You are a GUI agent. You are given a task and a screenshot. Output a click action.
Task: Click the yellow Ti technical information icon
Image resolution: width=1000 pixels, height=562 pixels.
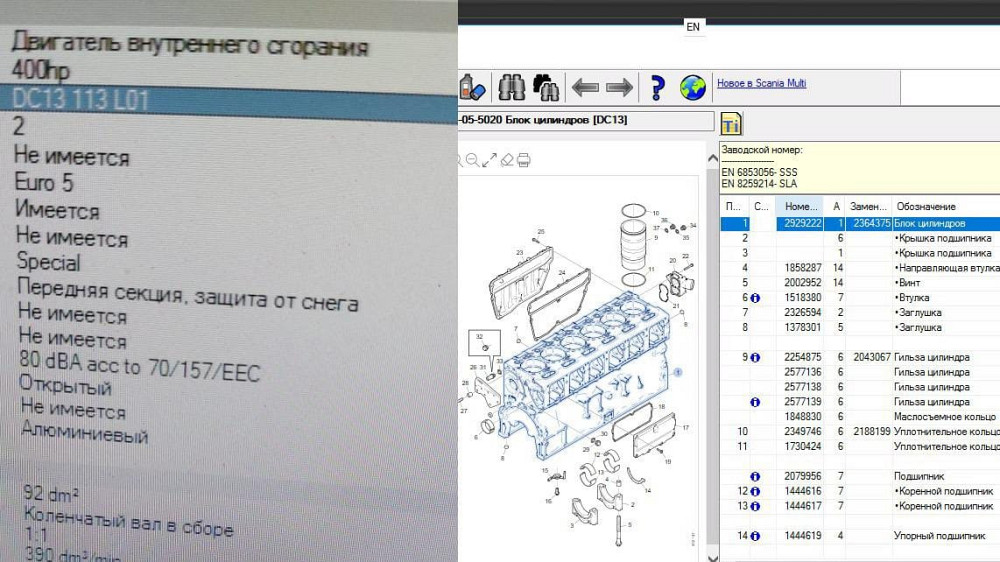click(731, 123)
